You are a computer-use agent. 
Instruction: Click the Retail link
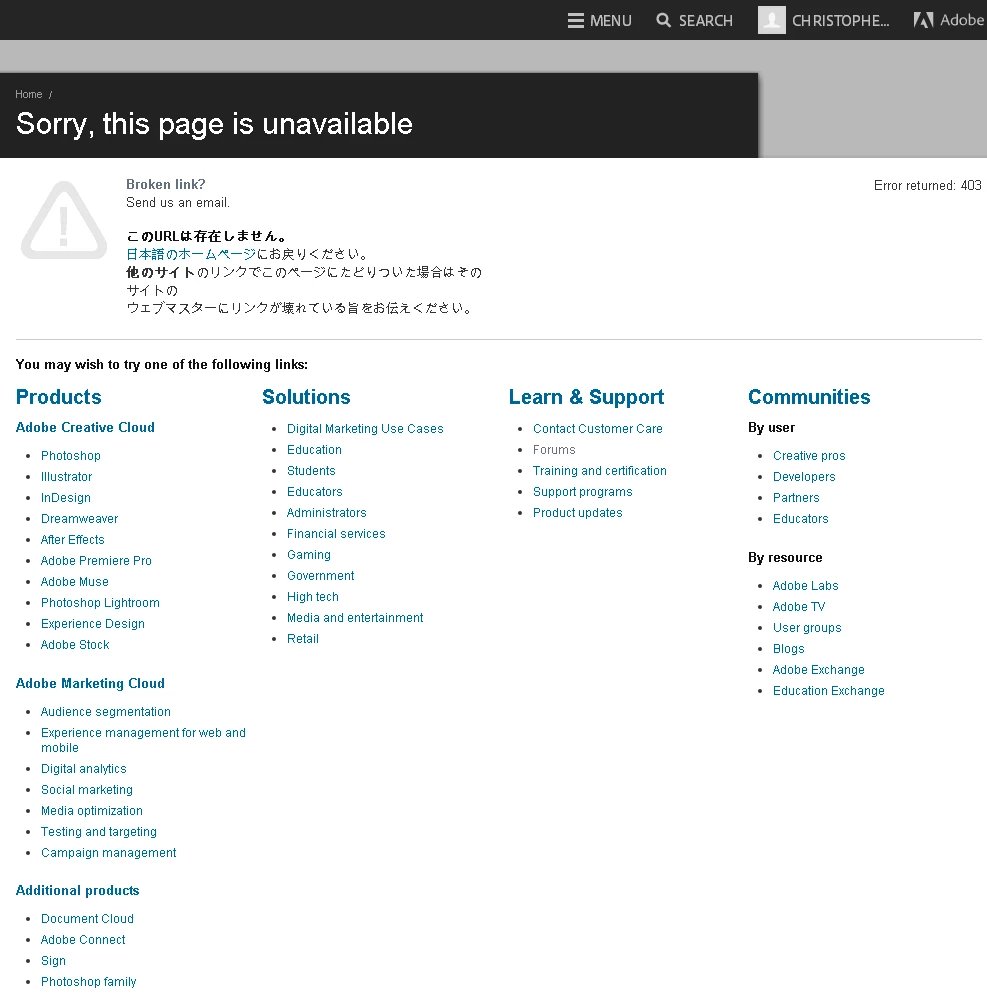(303, 638)
